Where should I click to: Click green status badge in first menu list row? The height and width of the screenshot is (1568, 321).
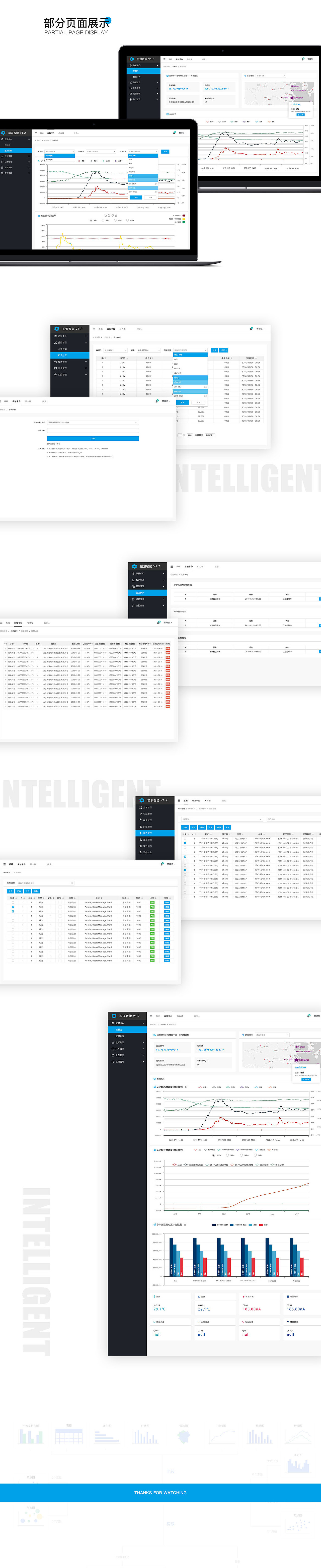[152, 903]
